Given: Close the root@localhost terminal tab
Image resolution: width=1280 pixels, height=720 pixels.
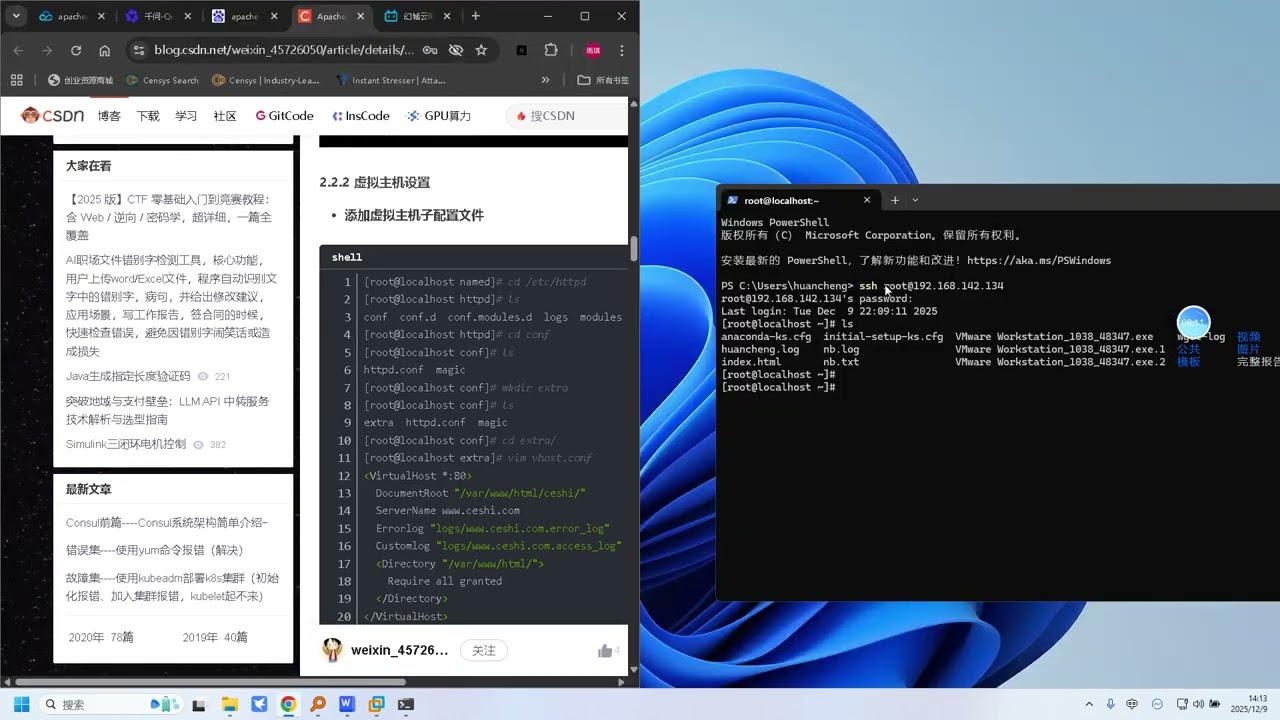Looking at the screenshot, I should [867, 200].
